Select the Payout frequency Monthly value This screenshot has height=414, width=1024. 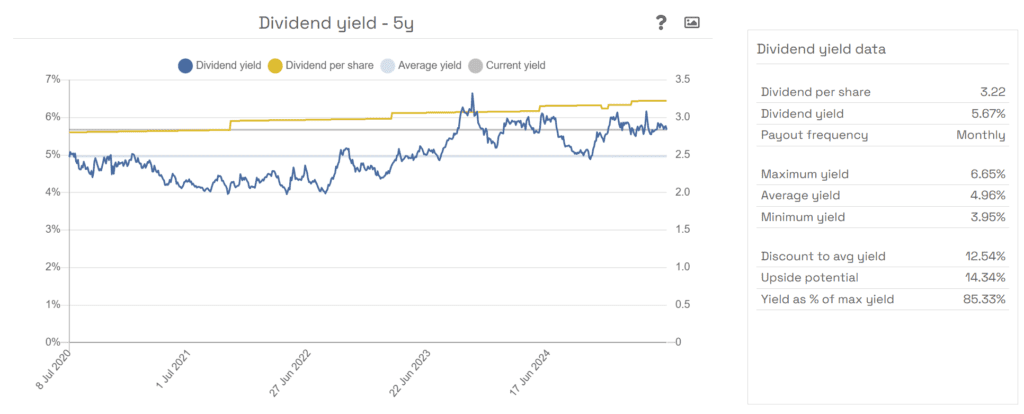coord(980,135)
